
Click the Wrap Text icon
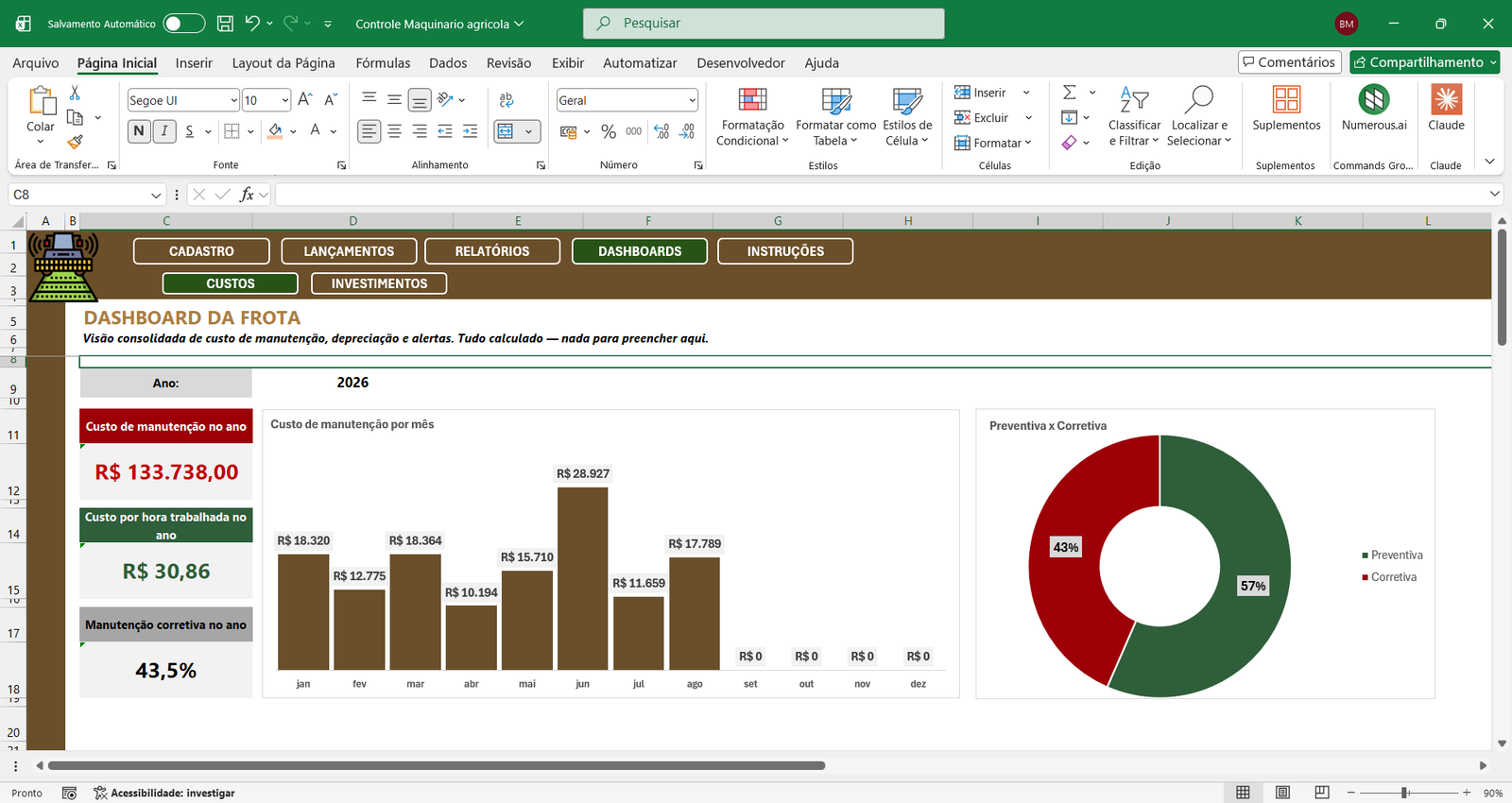click(x=507, y=99)
